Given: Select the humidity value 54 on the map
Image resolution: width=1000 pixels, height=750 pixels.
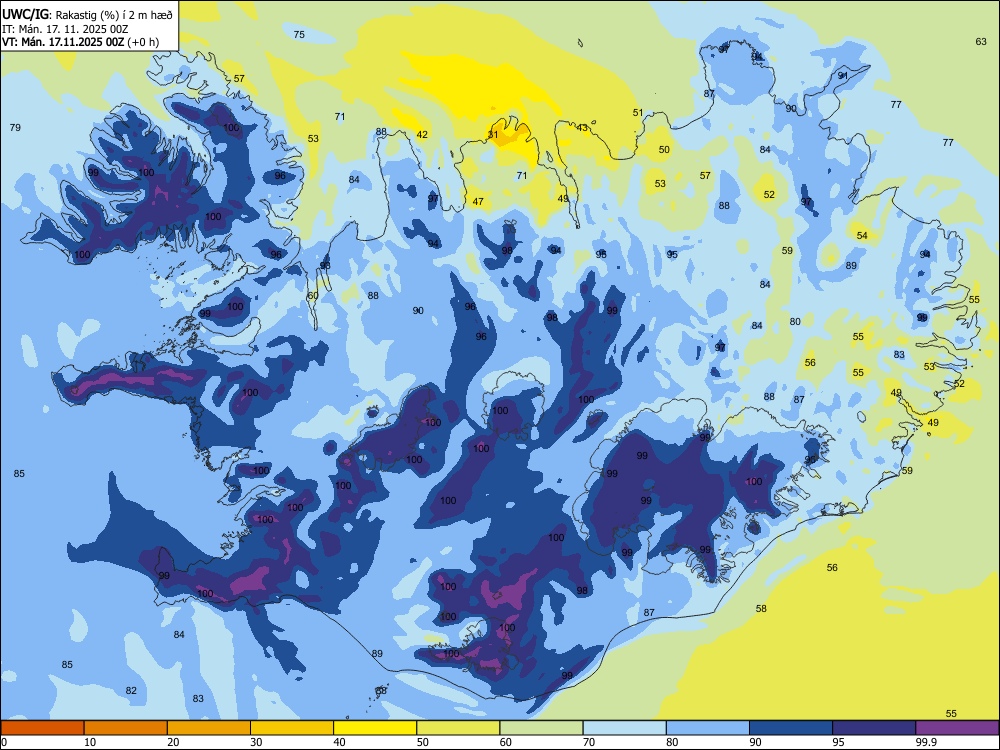Looking at the screenshot, I should [862, 235].
